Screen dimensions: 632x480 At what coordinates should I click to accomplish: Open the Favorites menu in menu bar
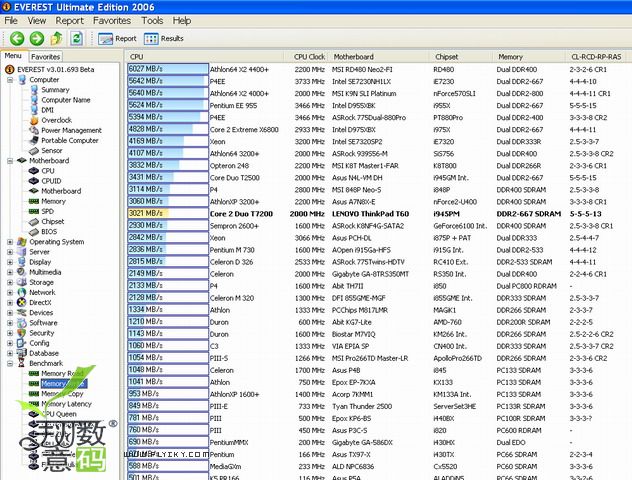point(111,20)
